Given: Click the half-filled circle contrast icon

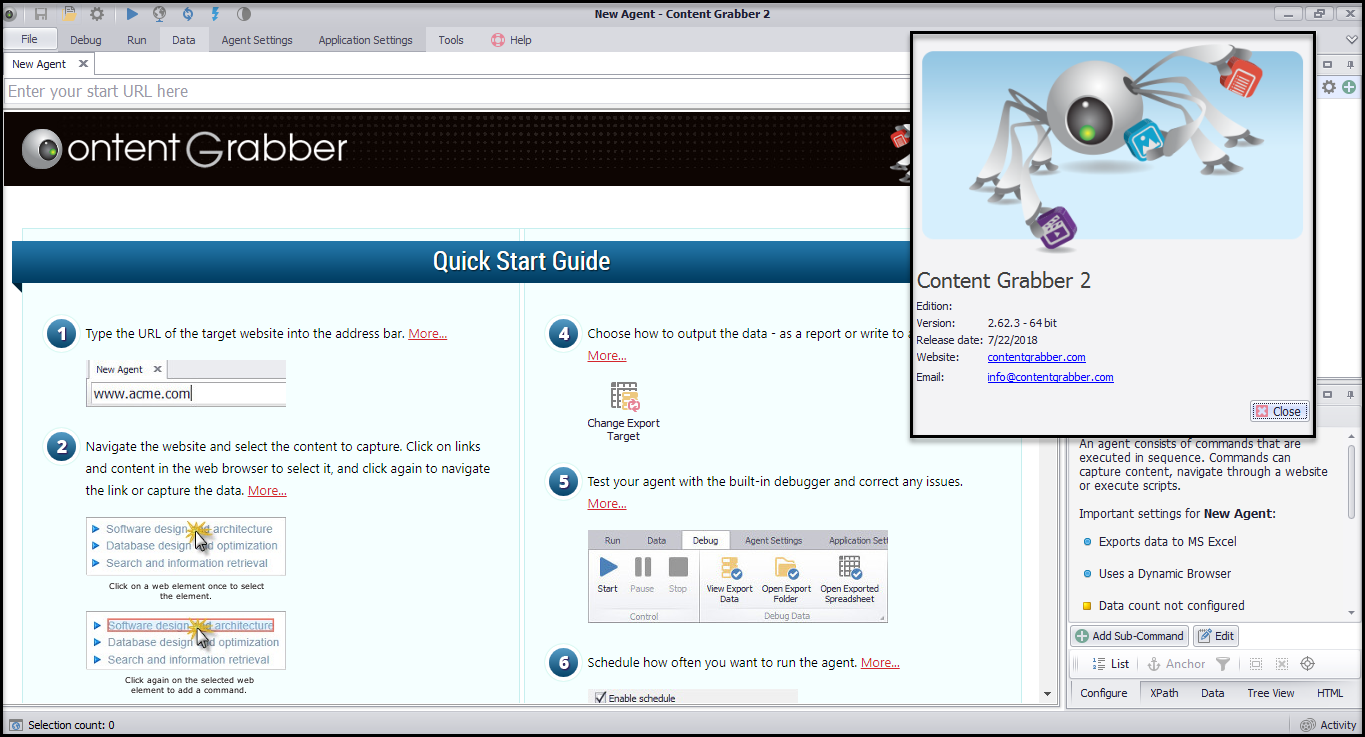Looking at the screenshot, I should pos(244,14).
